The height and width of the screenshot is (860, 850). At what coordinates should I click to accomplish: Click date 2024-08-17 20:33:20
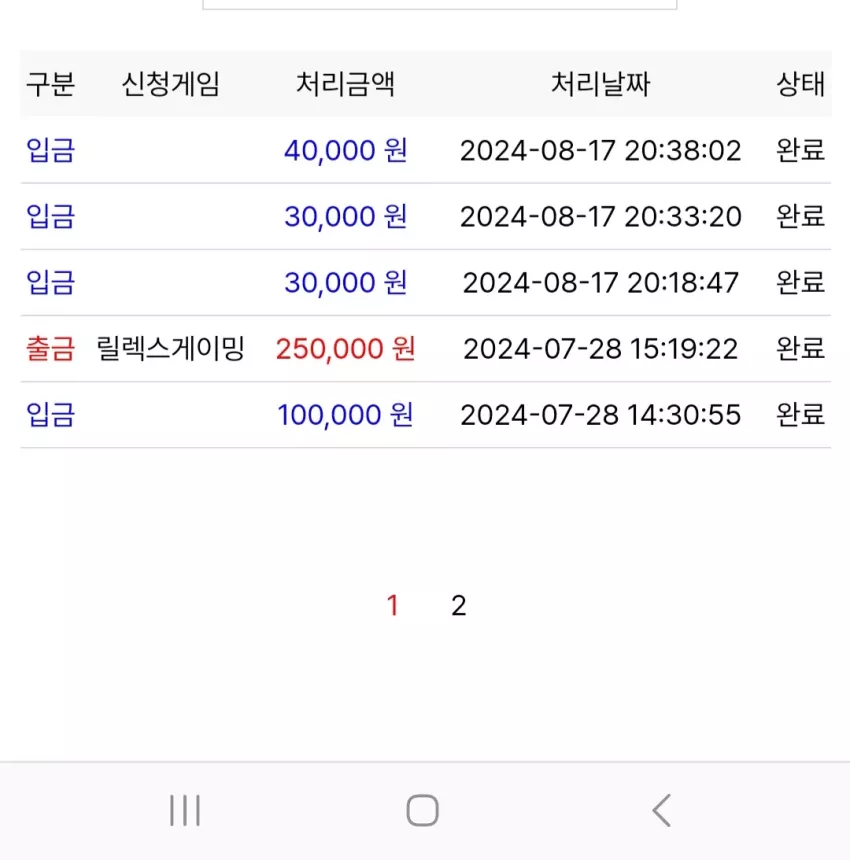tap(600, 217)
